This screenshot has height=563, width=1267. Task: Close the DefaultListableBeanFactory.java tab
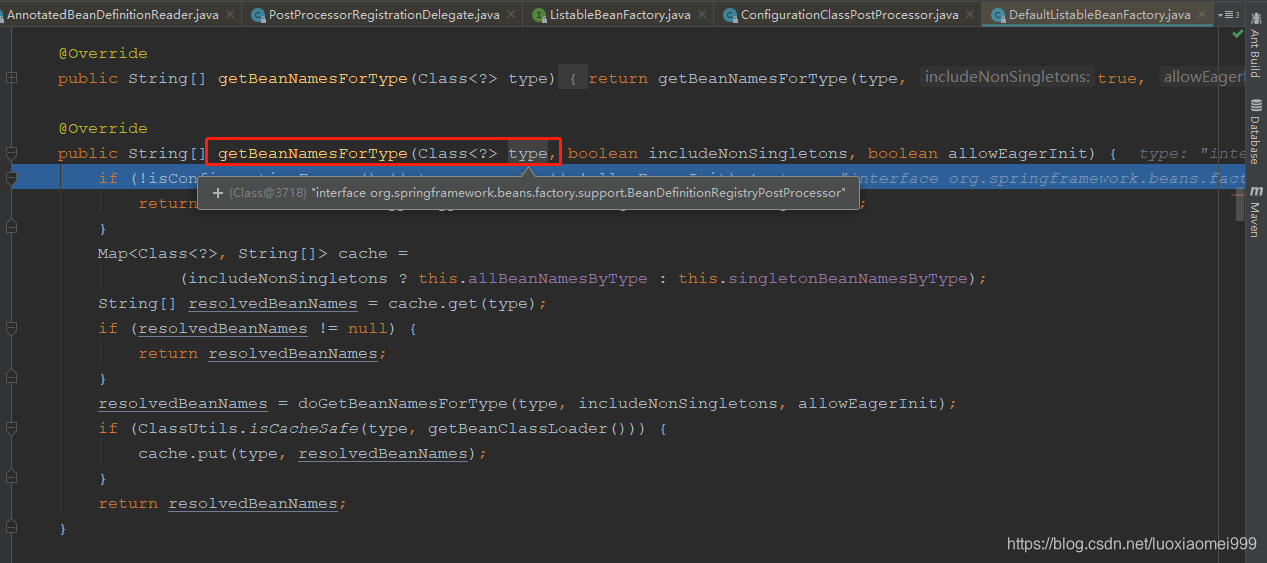tap(1201, 15)
